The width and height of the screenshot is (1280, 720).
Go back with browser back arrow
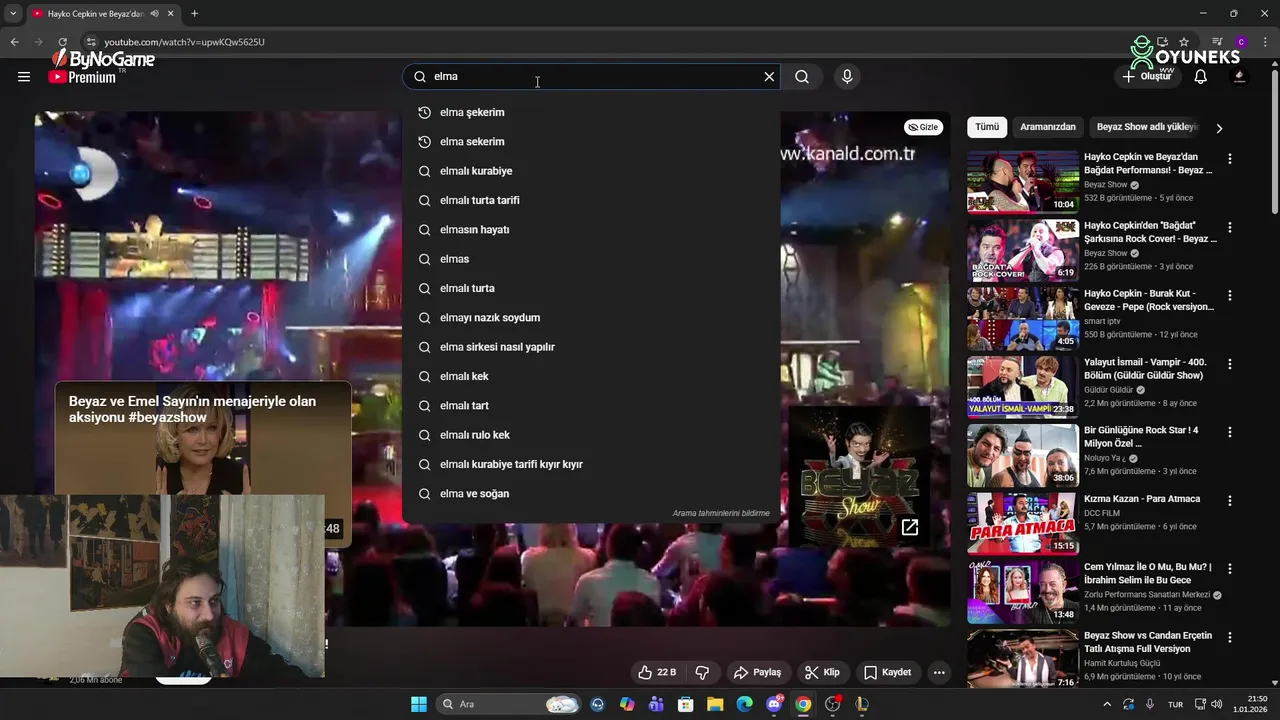pos(14,42)
